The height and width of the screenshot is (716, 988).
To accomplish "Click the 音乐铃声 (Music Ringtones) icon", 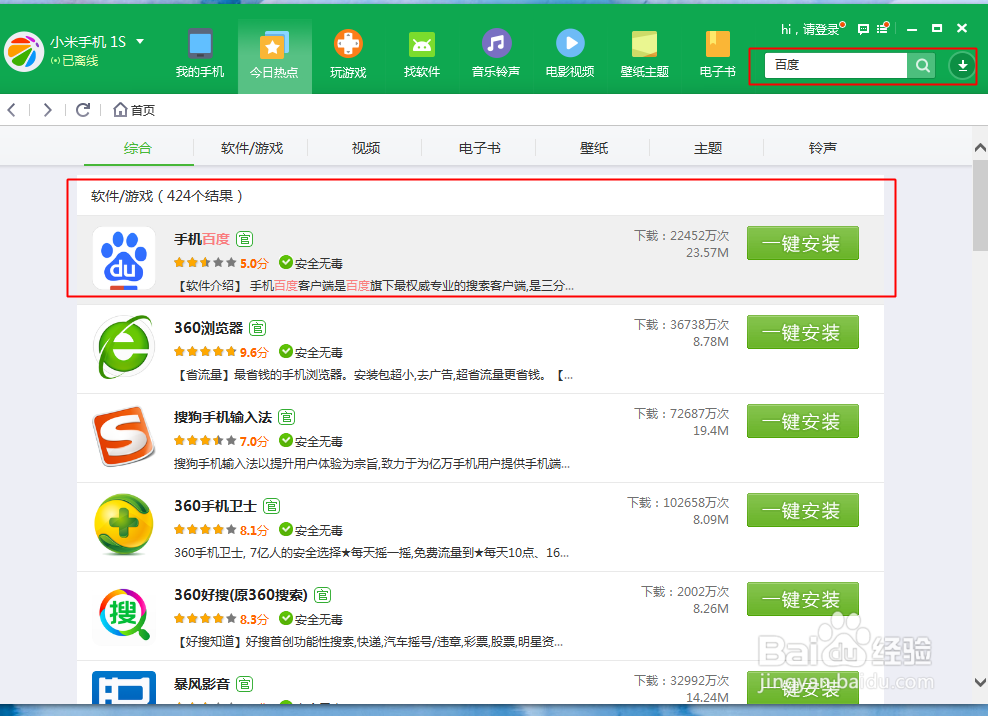I will tap(495, 55).
